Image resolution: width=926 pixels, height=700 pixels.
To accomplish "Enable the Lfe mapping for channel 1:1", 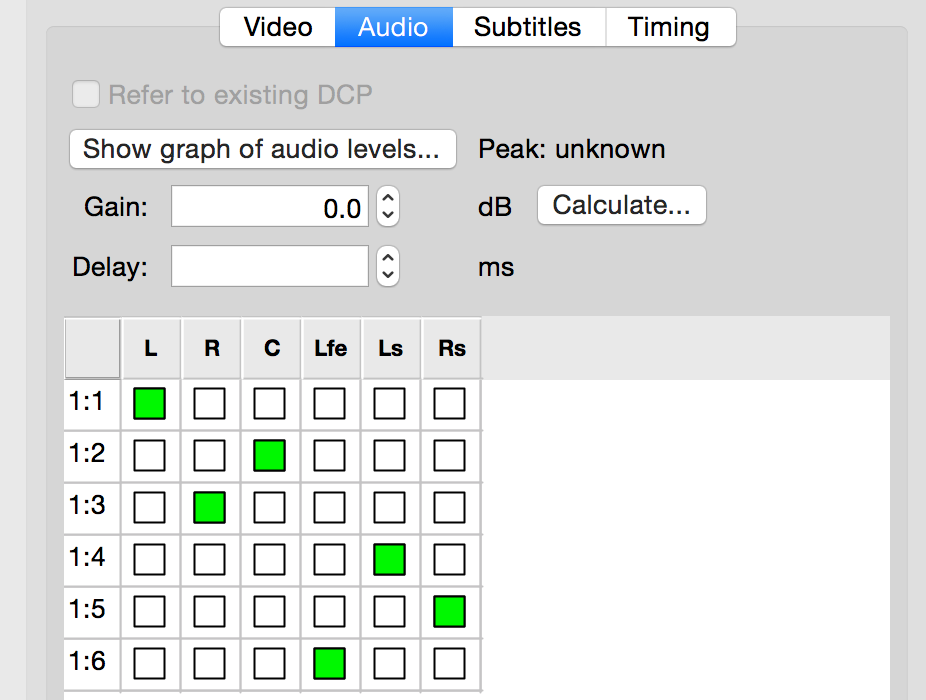I will 329,403.
